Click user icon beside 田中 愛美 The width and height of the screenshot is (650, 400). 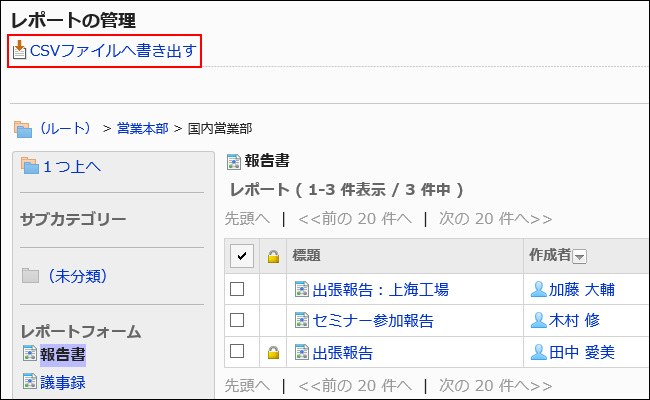(539, 352)
